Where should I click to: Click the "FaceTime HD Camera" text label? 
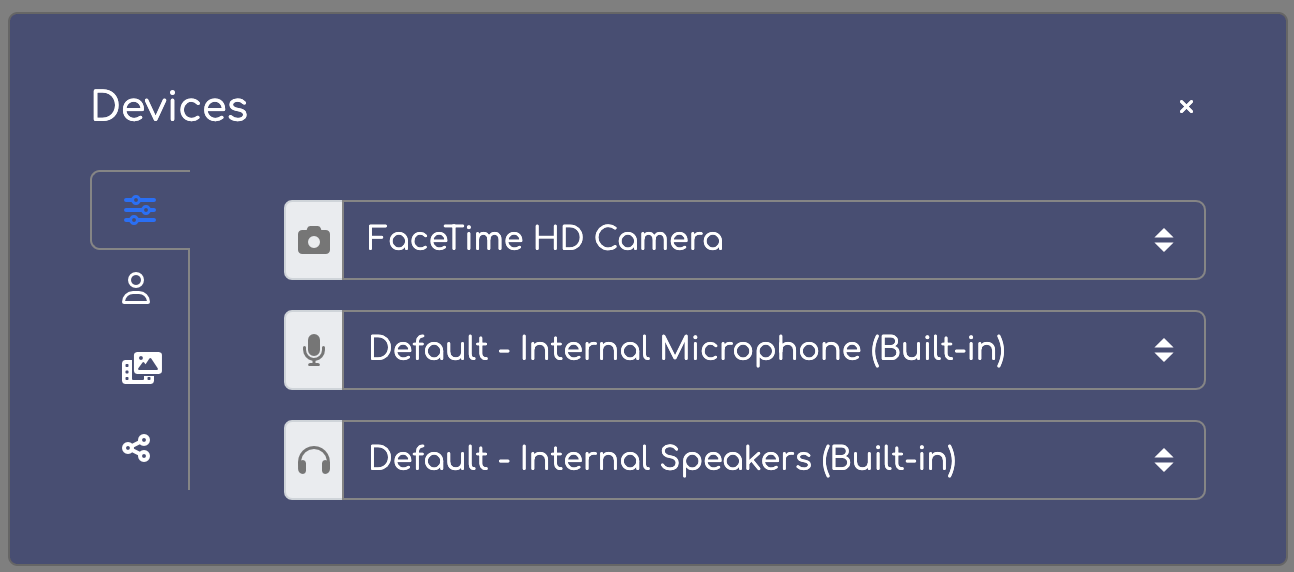544,240
